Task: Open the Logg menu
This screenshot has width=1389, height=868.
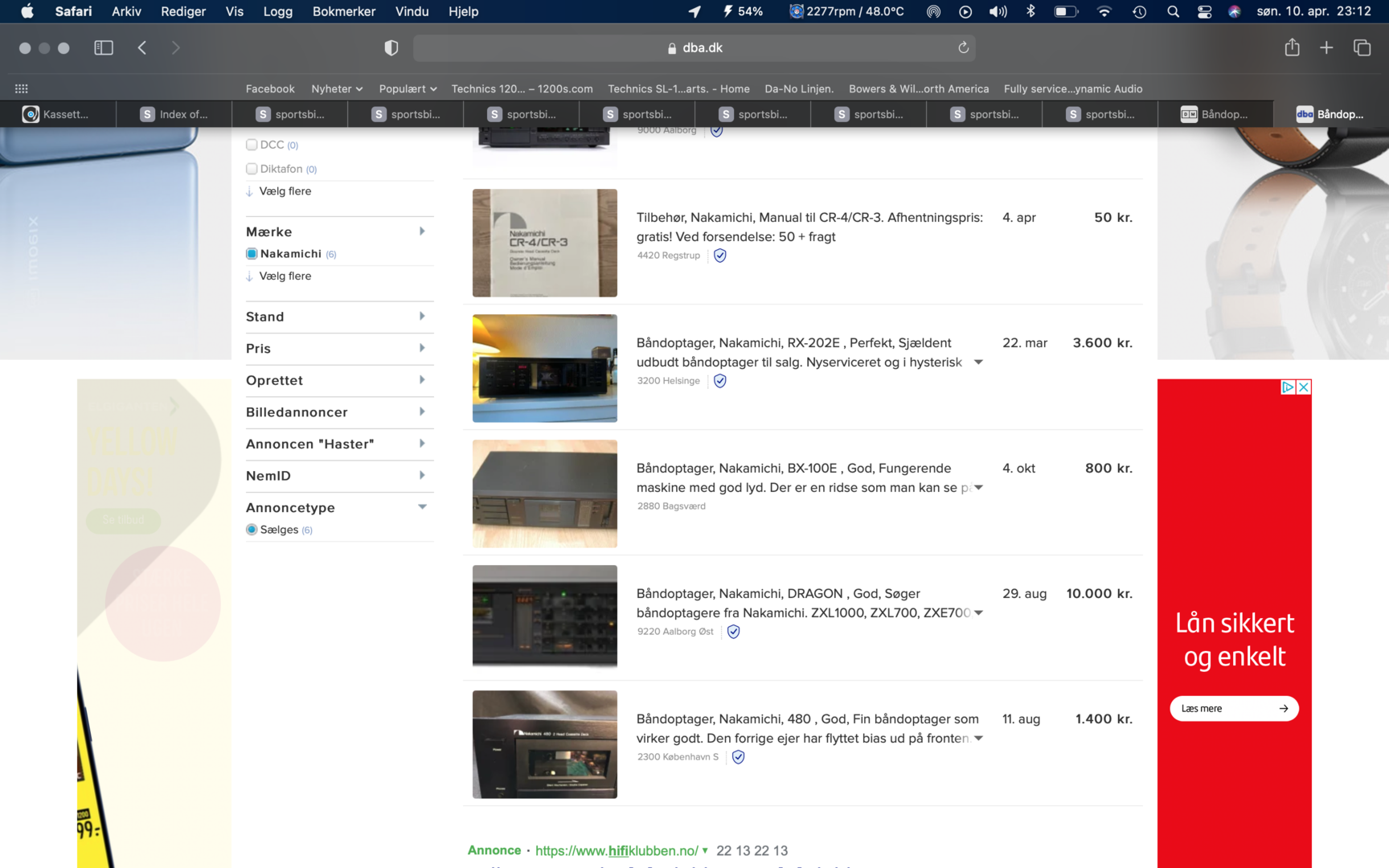Action: [x=278, y=11]
